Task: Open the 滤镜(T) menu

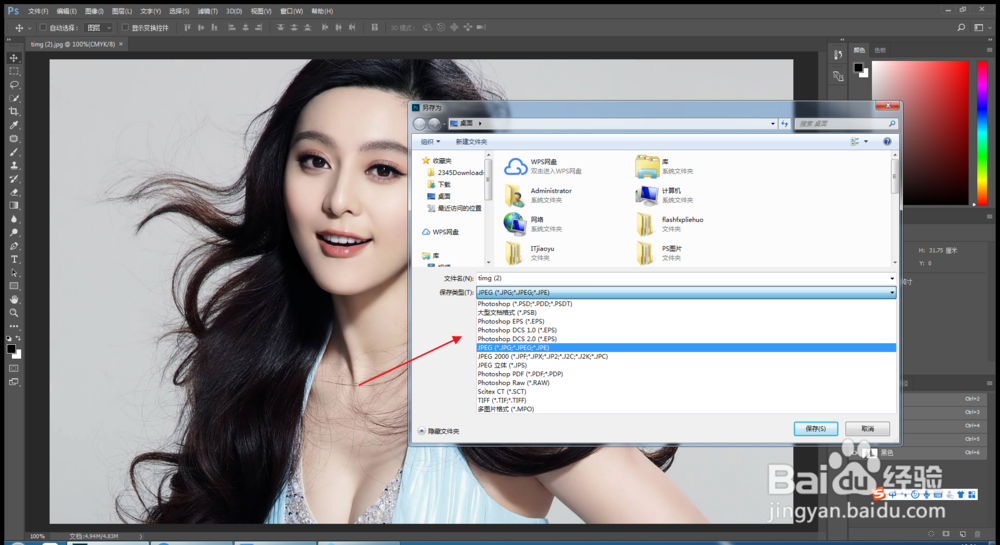Action: tap(207, 11)
